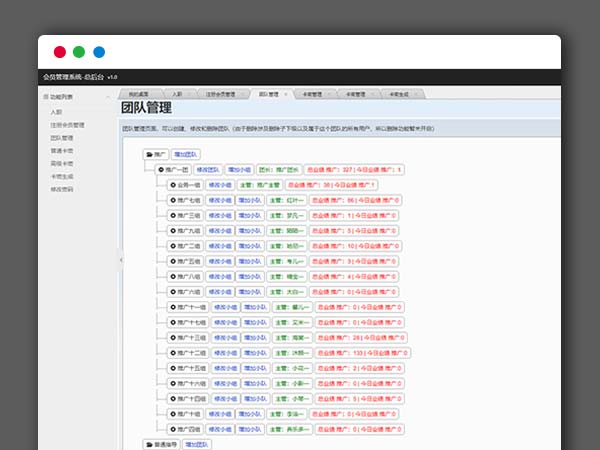
Task: Click 增加团队 button next to 推广
Action: pos(186,155)
